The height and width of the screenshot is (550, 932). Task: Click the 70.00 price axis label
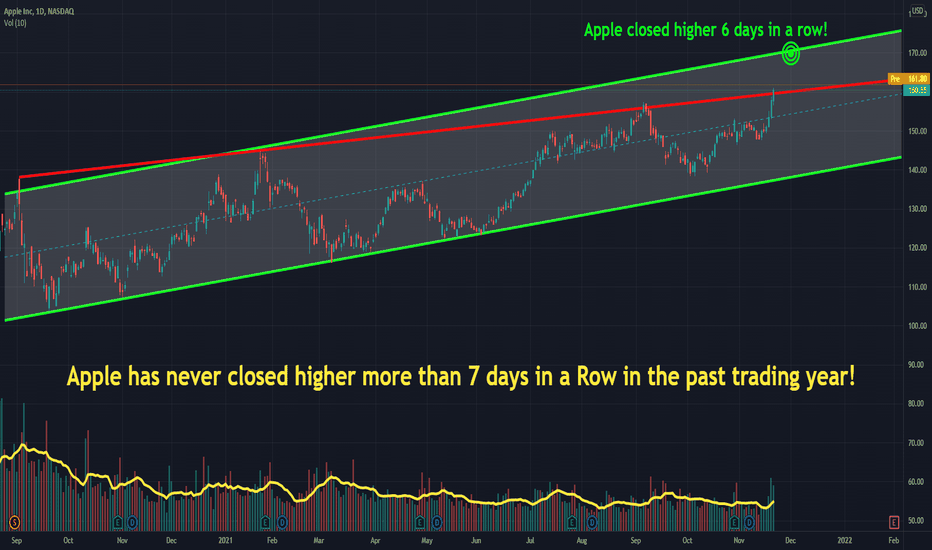coord(917,442)
